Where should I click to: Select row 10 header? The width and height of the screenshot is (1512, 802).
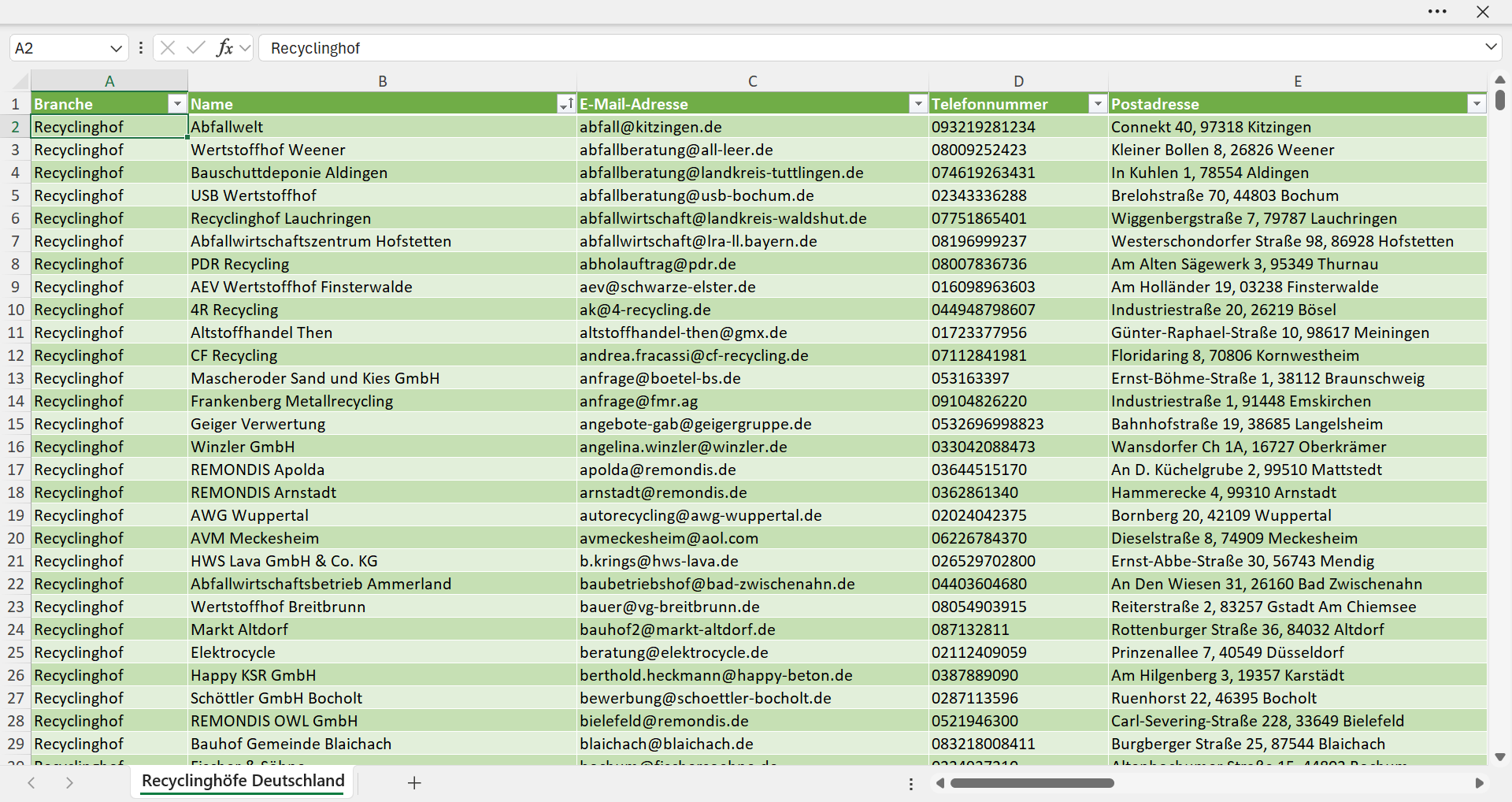(x=16, y=310)
